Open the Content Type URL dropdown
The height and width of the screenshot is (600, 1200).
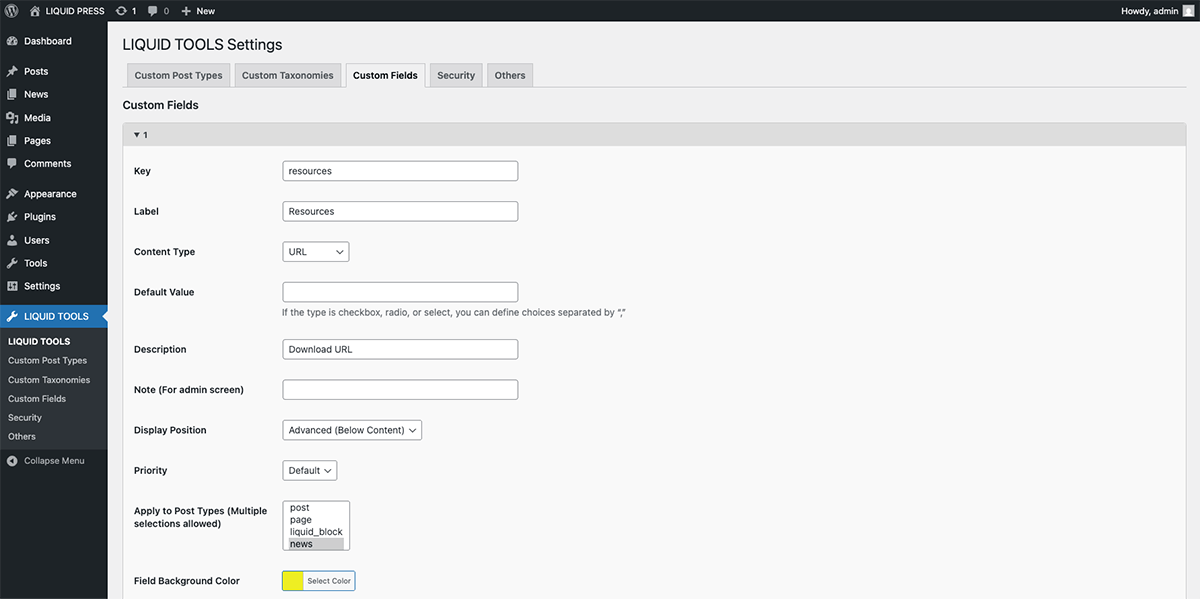316,252
